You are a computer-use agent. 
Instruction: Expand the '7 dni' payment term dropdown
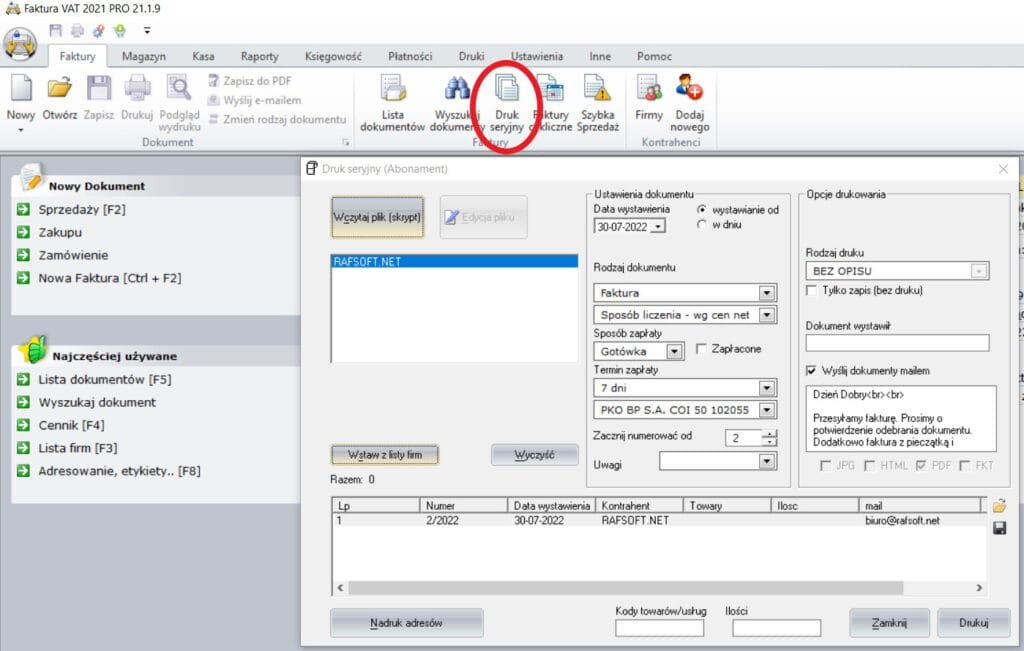click(767, 388)
